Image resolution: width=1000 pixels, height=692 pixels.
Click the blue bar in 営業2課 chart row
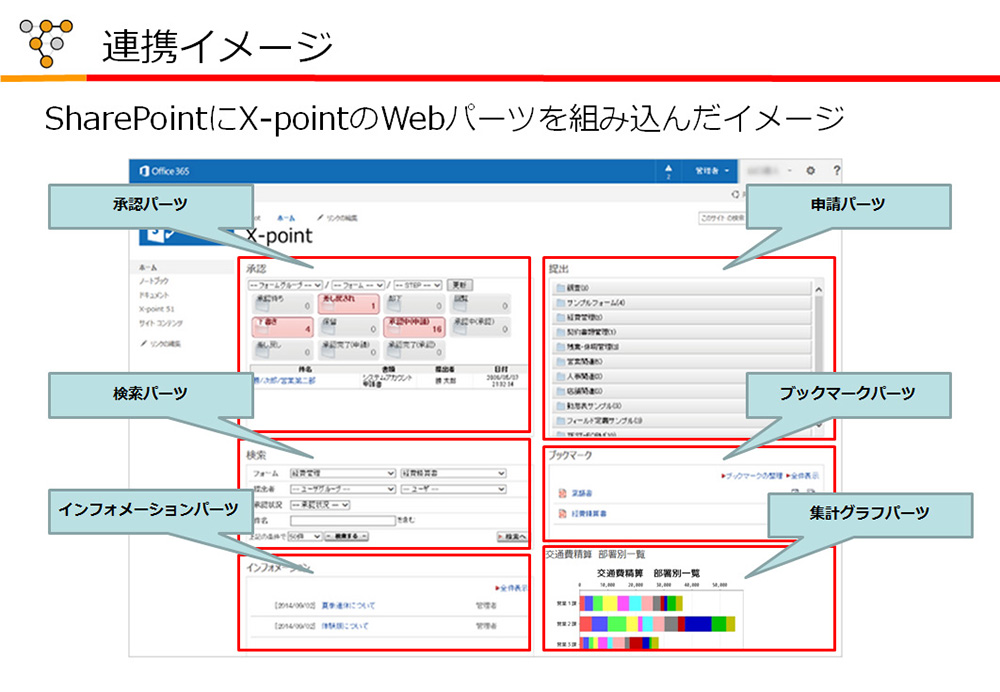(x=698, y=624)
